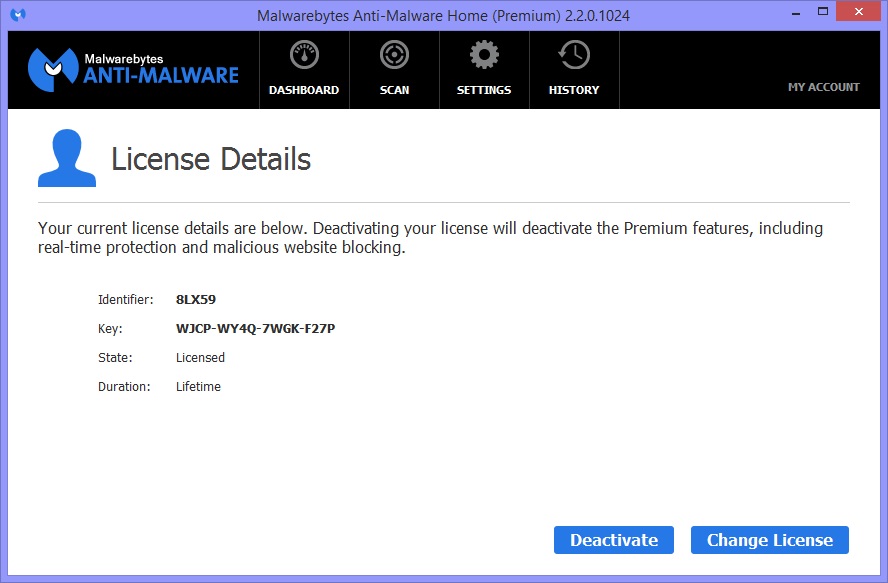
Task: Click the State: label
Action: click(x=115, y=358)
